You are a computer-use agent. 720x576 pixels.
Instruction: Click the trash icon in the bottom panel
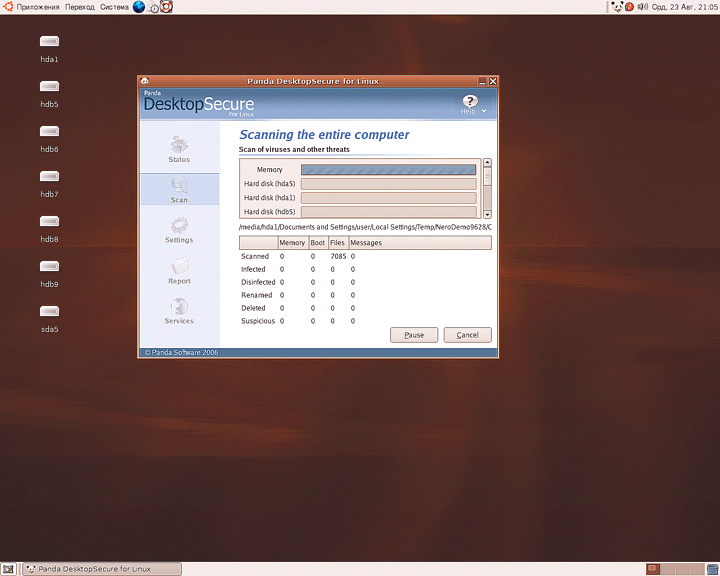click(x=713, y=570)
